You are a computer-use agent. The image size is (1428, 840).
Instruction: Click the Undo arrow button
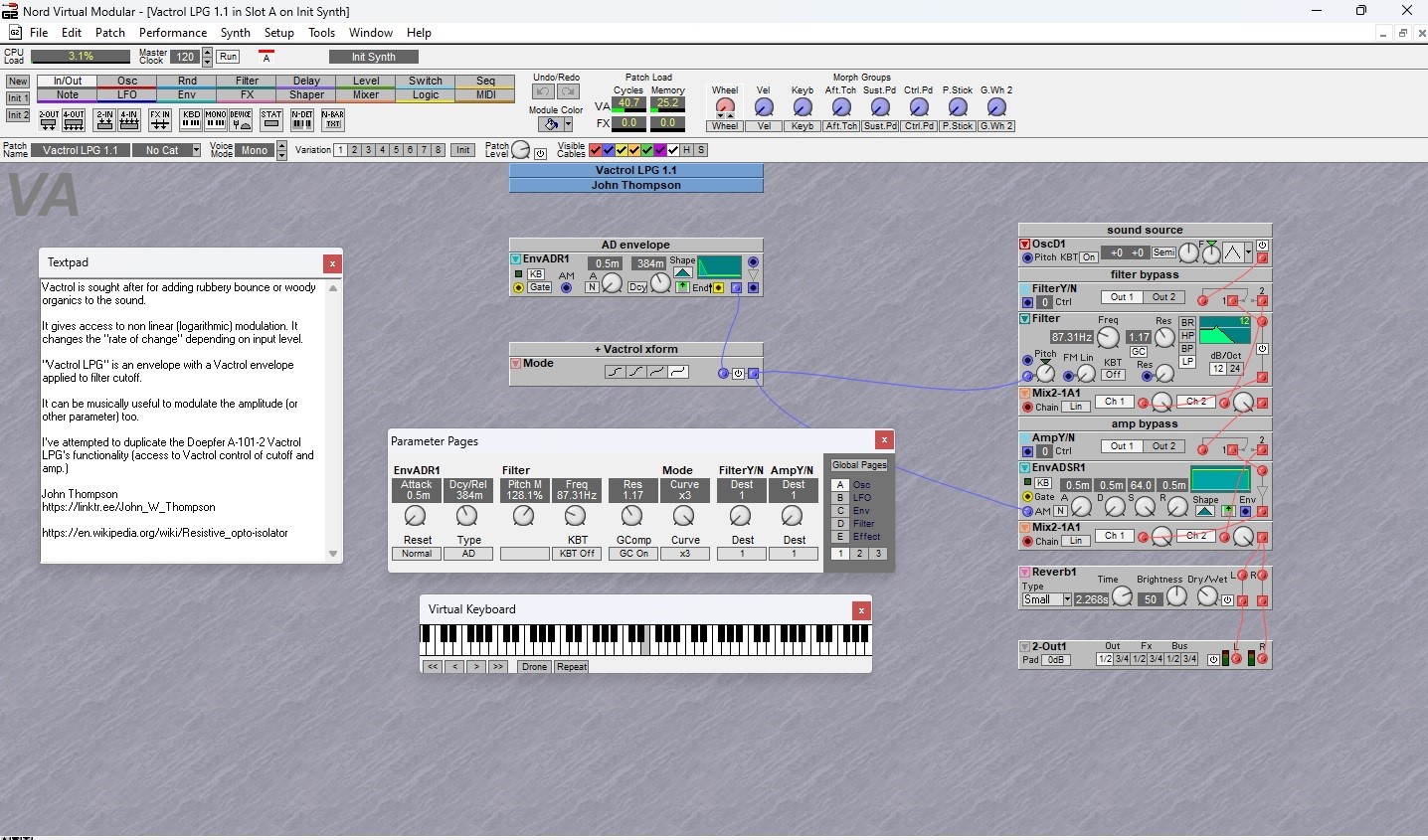(x=544, y=91)
